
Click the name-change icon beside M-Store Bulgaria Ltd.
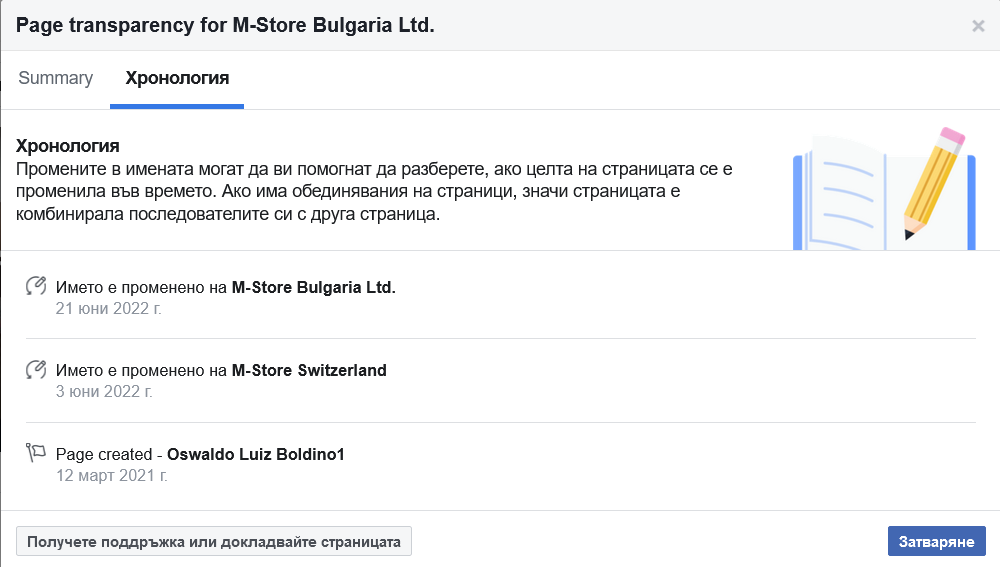click(x=36, y=287)
